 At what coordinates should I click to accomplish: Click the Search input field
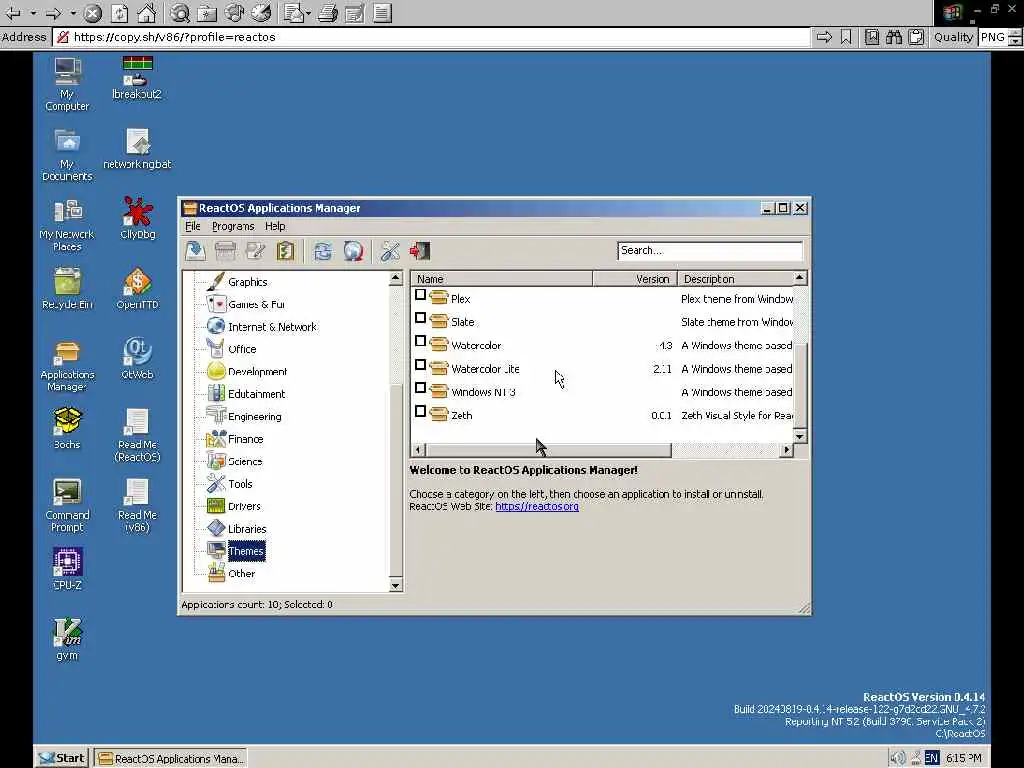[710, 251]
